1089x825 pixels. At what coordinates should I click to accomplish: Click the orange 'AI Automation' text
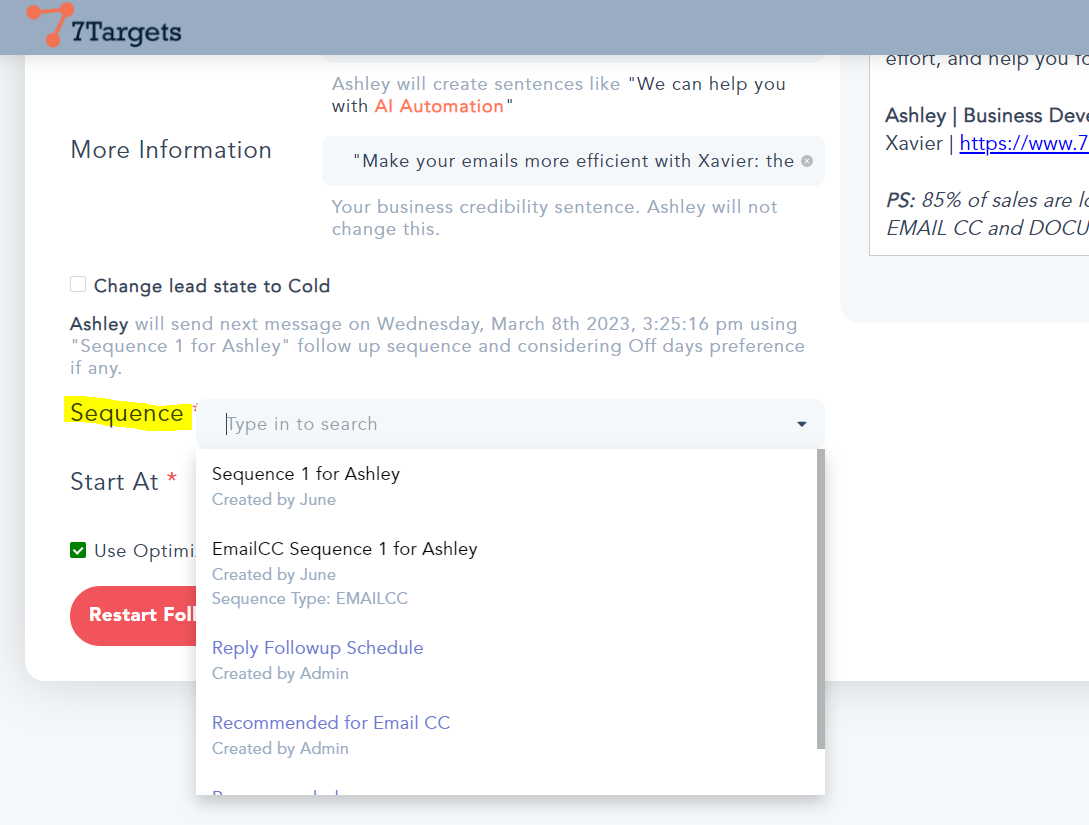(x=439, y=106)
